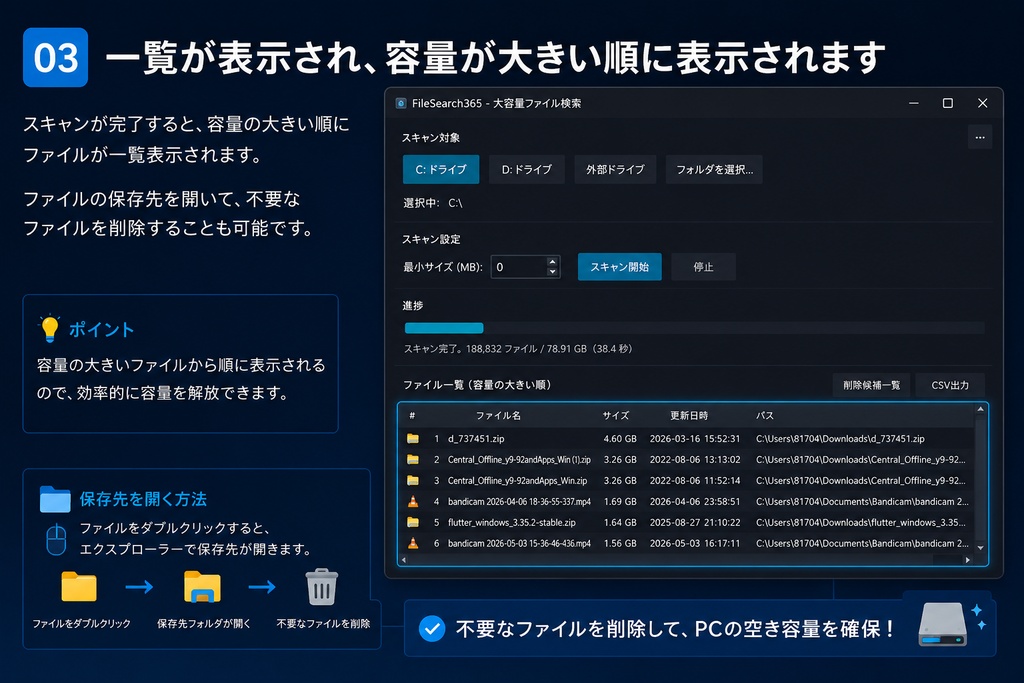Sort by 更新日時 column header

689,415
